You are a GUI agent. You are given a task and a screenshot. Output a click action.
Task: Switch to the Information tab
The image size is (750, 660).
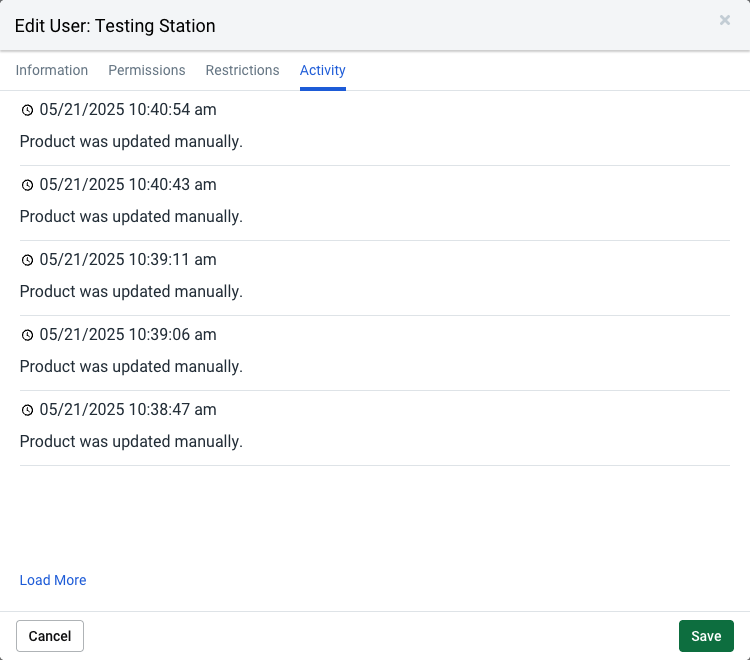tap(52, 70)
